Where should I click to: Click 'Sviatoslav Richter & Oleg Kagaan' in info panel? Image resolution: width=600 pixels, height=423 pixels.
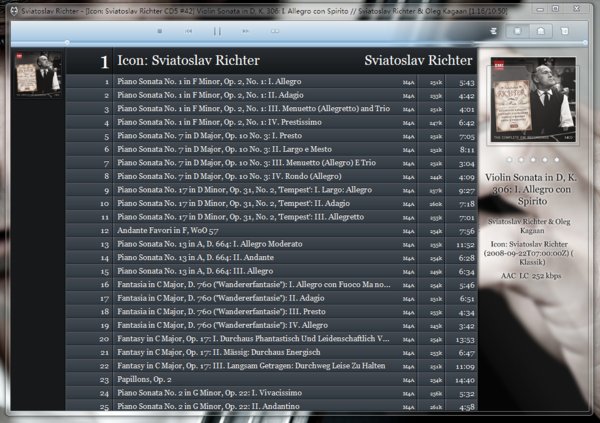pyautogui.click(x=529, y=226)
